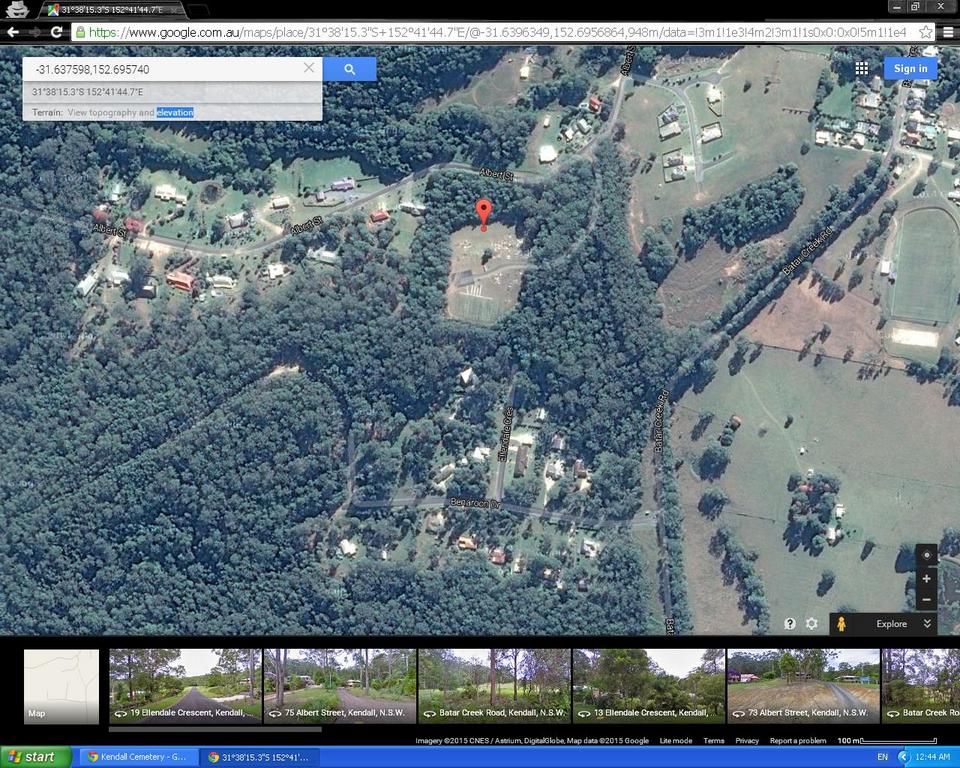Click the red location pin marker

coord(484,214)
